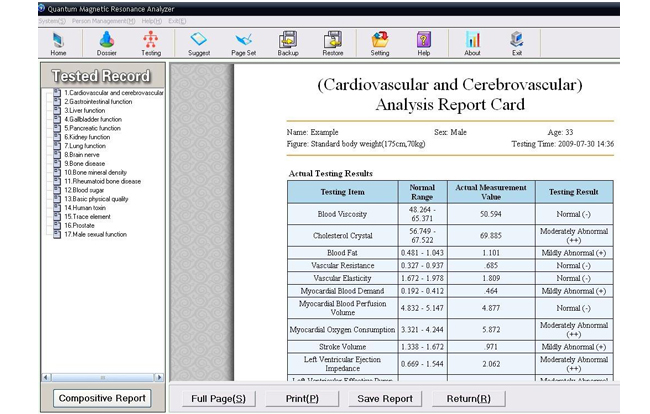
Task: Open the About toolbar icon
Action: click(x=472, y=44)
